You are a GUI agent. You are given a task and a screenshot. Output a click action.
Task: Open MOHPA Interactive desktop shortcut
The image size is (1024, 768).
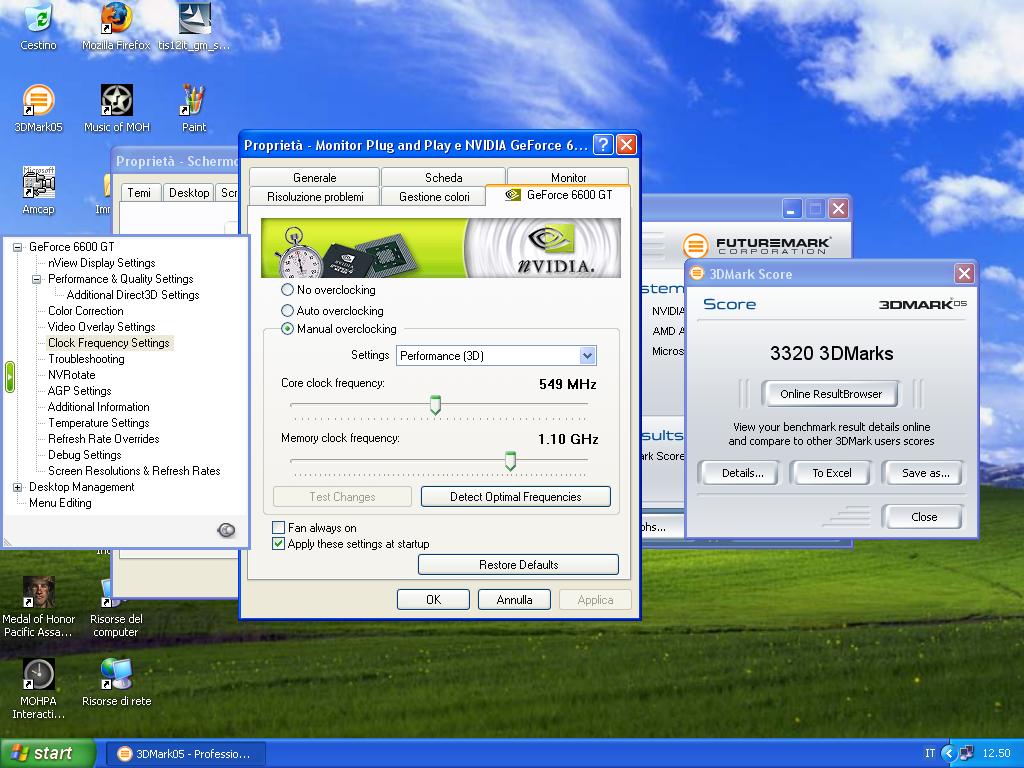39,690
